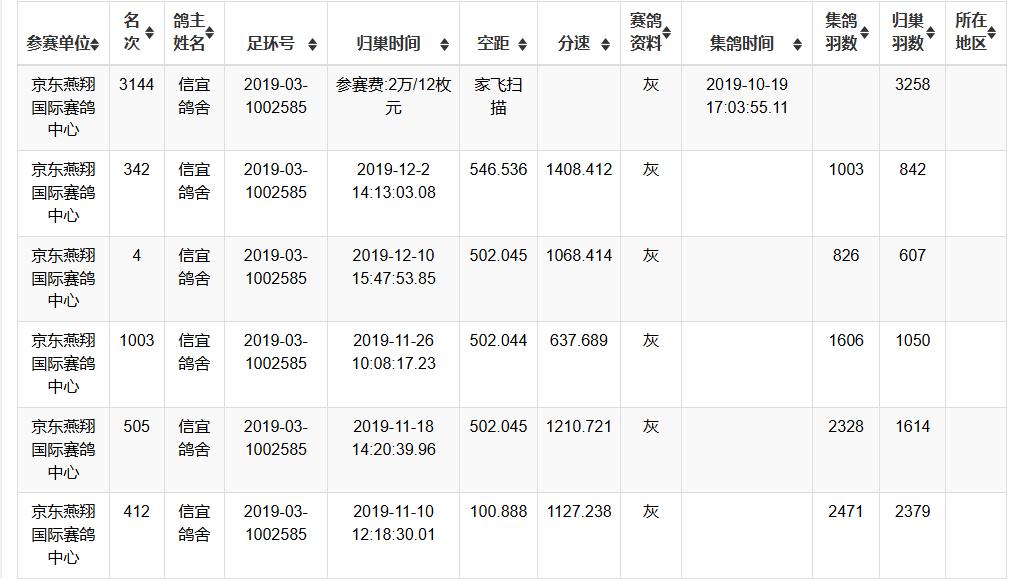The width and height of the screenshot is (1020, 579).
Task: Click the rank 4 cell
Action: pyautogui.click(x=137, y=256)
